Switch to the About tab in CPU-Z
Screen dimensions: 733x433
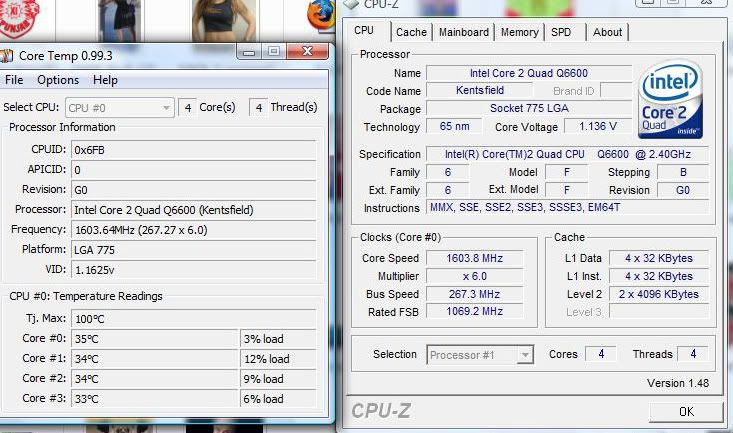pos(607,32)
